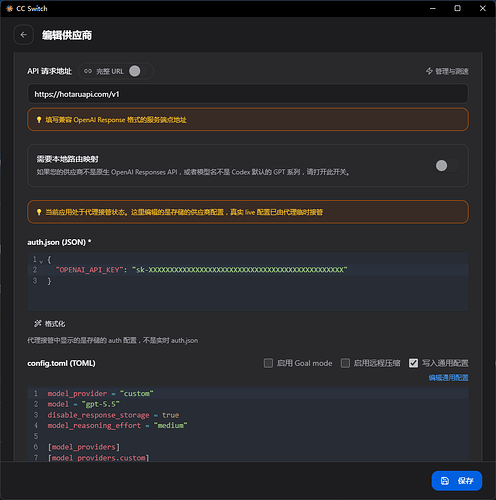Click the config.toml (TOML) label
Screen dimensions: 496x500
point(61,363)
